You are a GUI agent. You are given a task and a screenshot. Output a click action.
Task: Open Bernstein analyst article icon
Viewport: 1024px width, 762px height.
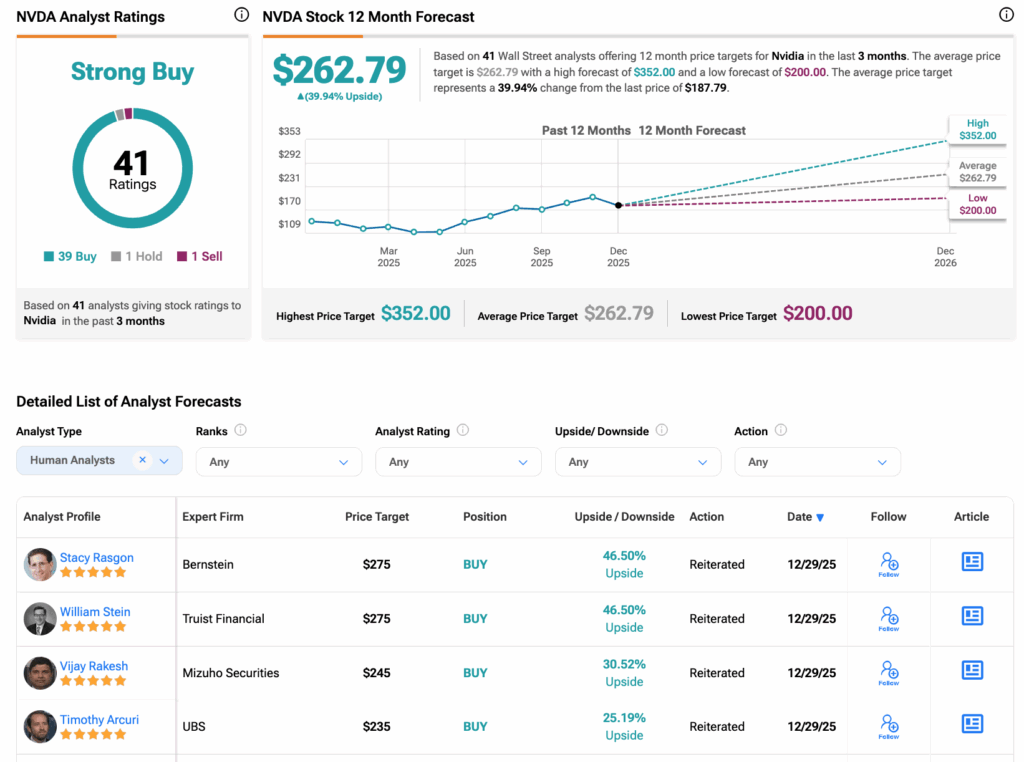[971, 562]
